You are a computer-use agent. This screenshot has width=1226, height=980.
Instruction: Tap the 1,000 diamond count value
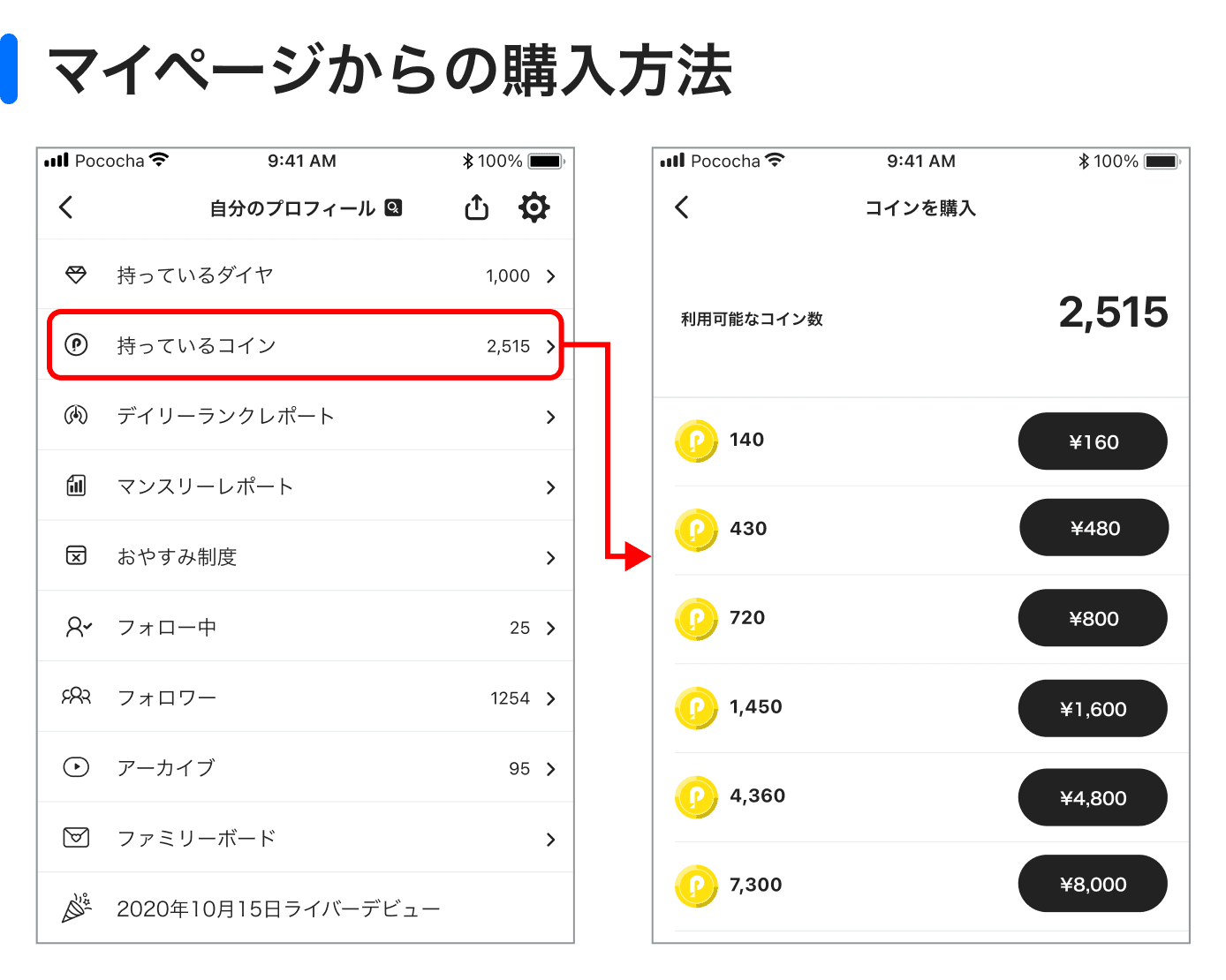[x=508, y=276]
